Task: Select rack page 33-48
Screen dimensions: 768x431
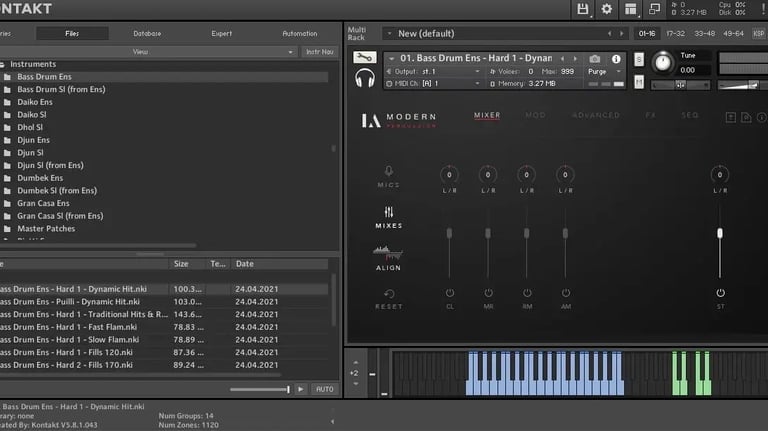Action: pos(704,34)
